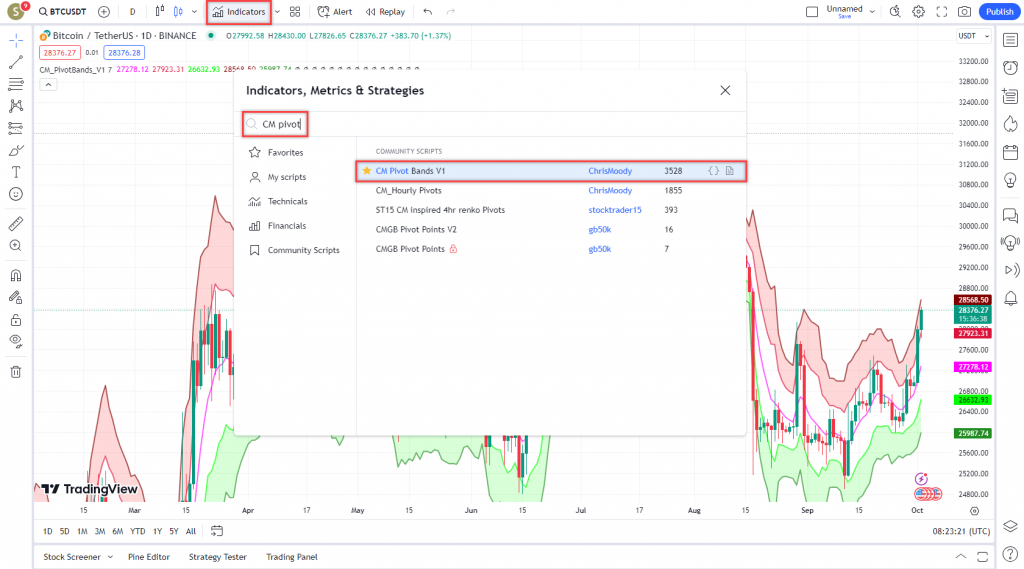Enter fullscreen mode
The height and width of the screenshot is (569, 1024).
[941, 12]
